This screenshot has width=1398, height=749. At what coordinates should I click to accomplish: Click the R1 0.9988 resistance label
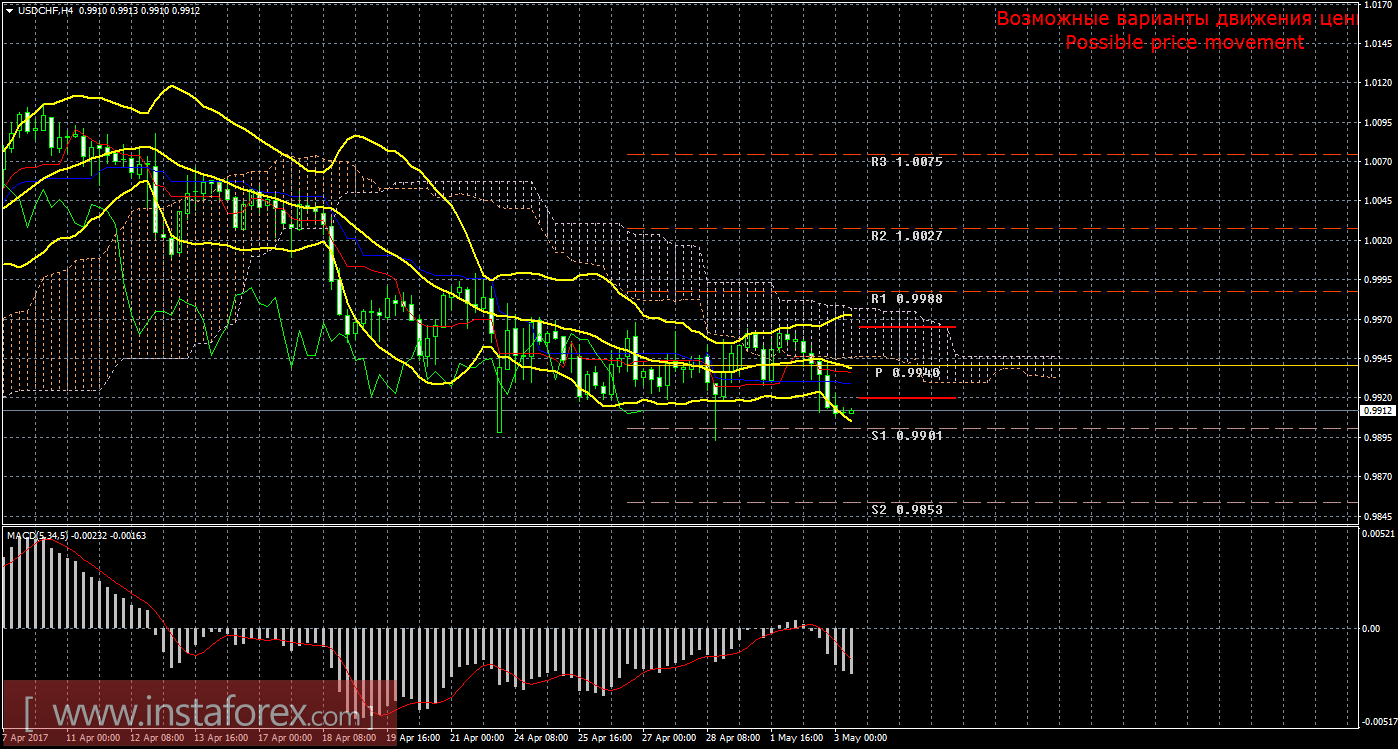(x=906, y=299)
